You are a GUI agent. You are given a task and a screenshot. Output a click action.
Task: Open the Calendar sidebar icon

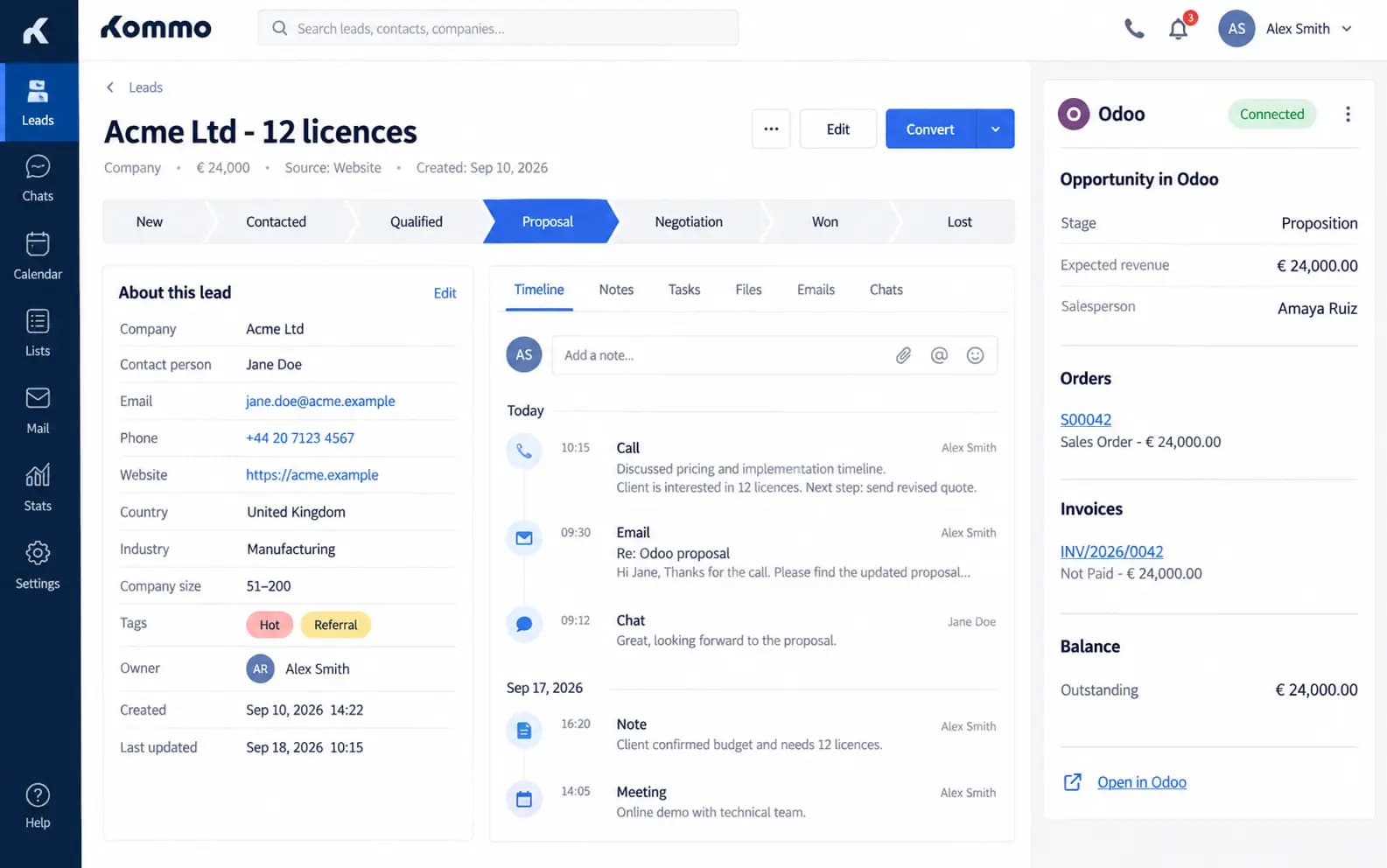[x=39, y=255]
